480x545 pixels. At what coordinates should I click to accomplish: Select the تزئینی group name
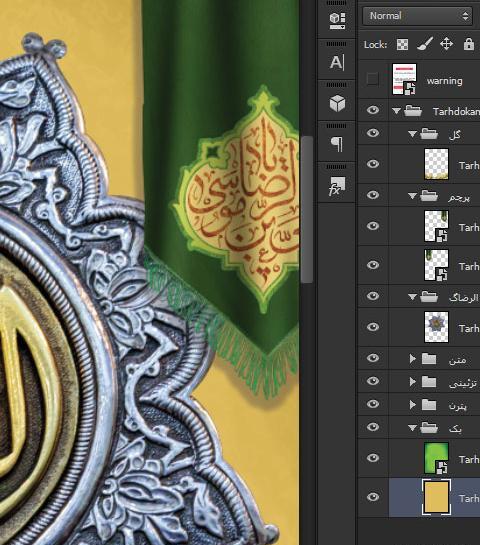(463, 383)
